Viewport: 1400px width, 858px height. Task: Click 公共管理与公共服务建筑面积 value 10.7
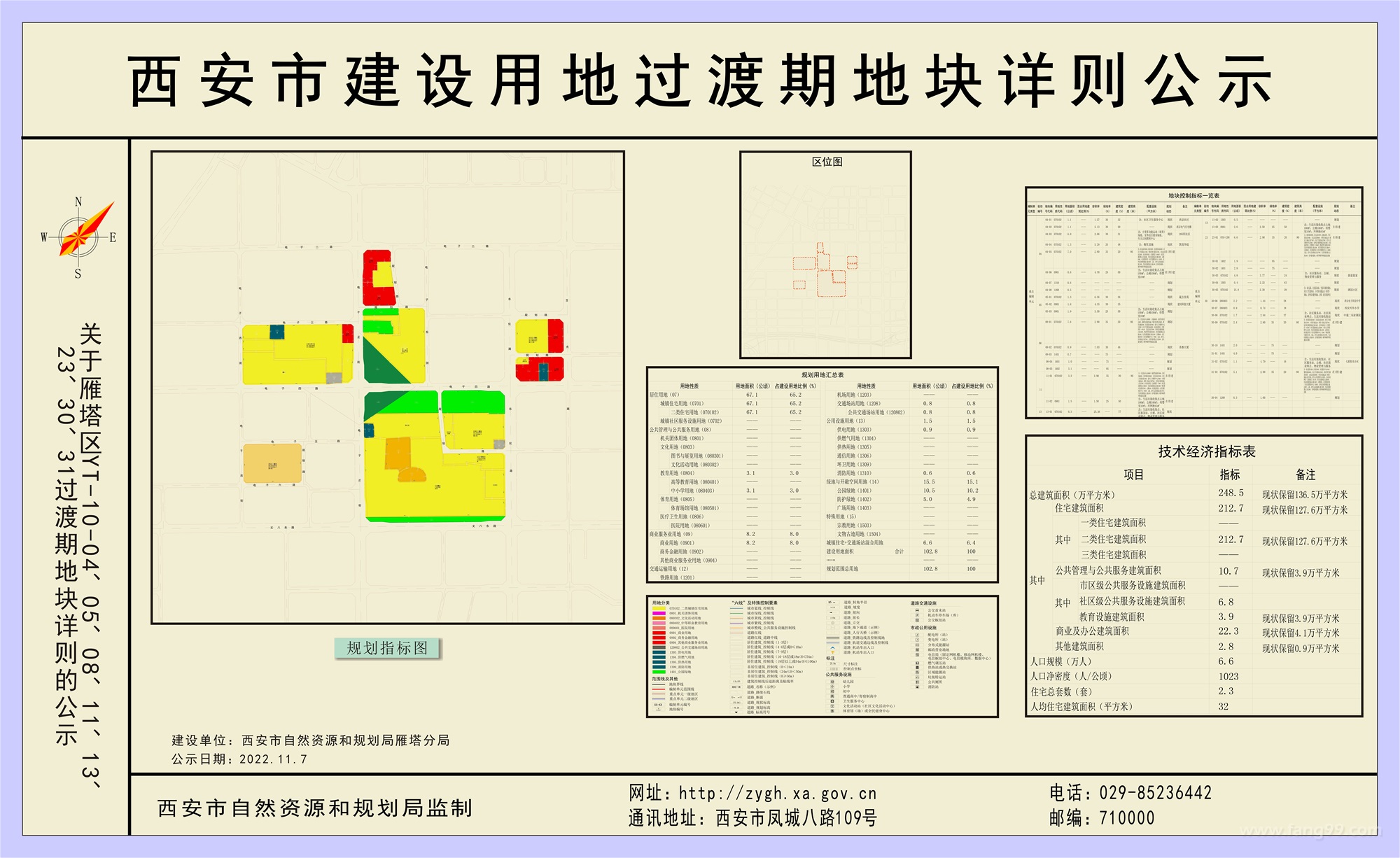click(x=1228, y=570)
